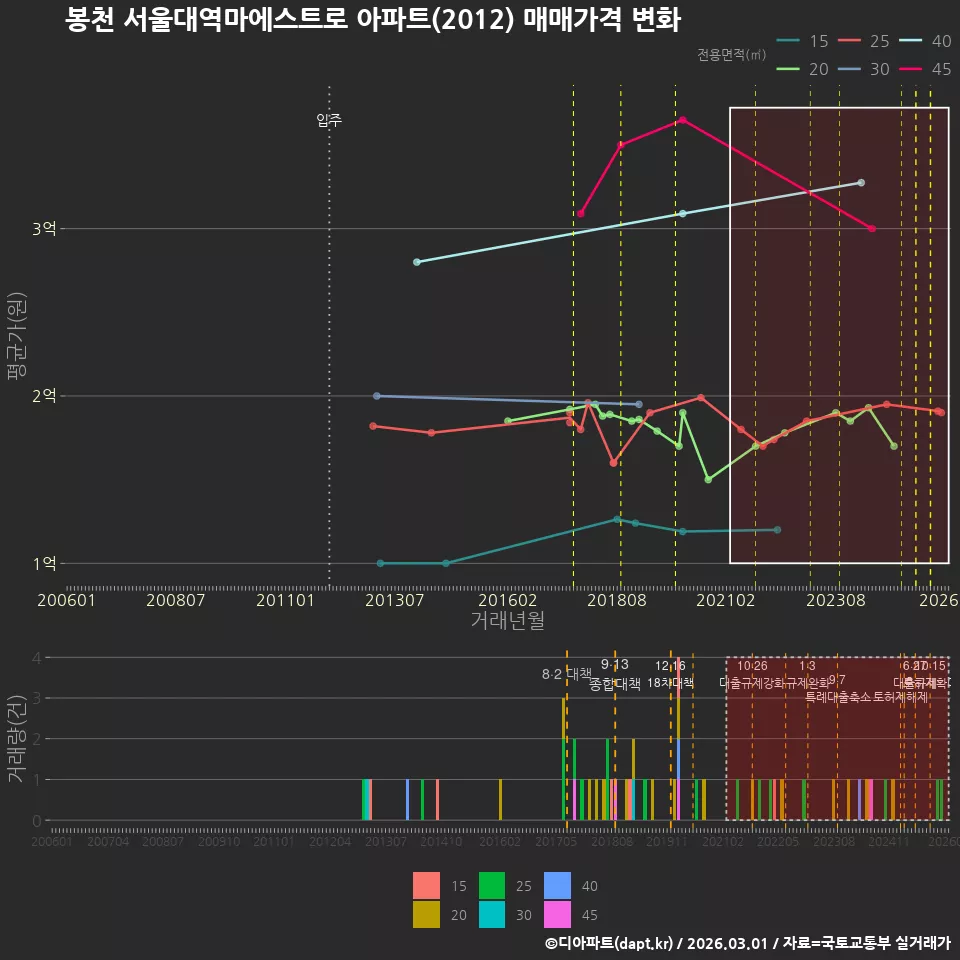Select the light cyan 40 line entry in top legend
The image size is (960, 960).
tap(924, 41)
